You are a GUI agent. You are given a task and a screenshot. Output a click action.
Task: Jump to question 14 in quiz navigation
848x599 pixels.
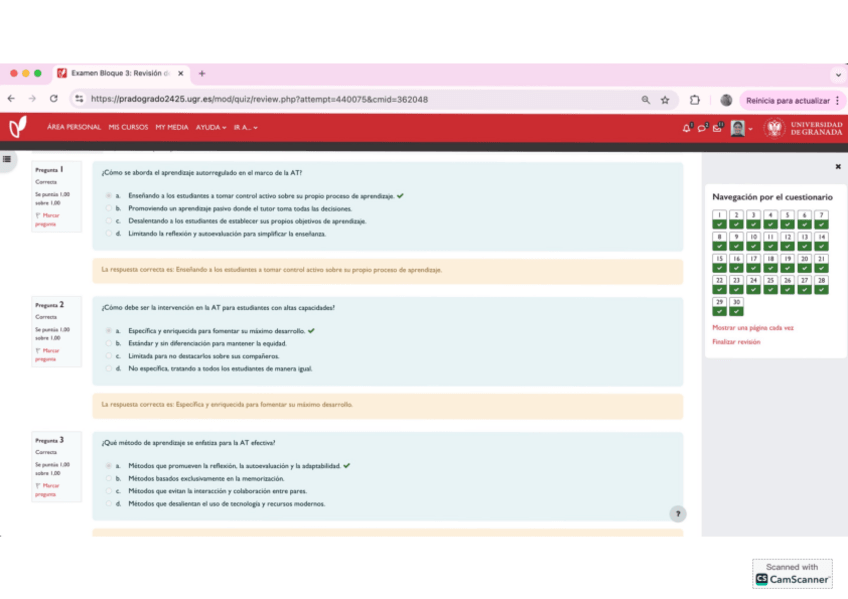pyautogui.click(x=821, y=241)
